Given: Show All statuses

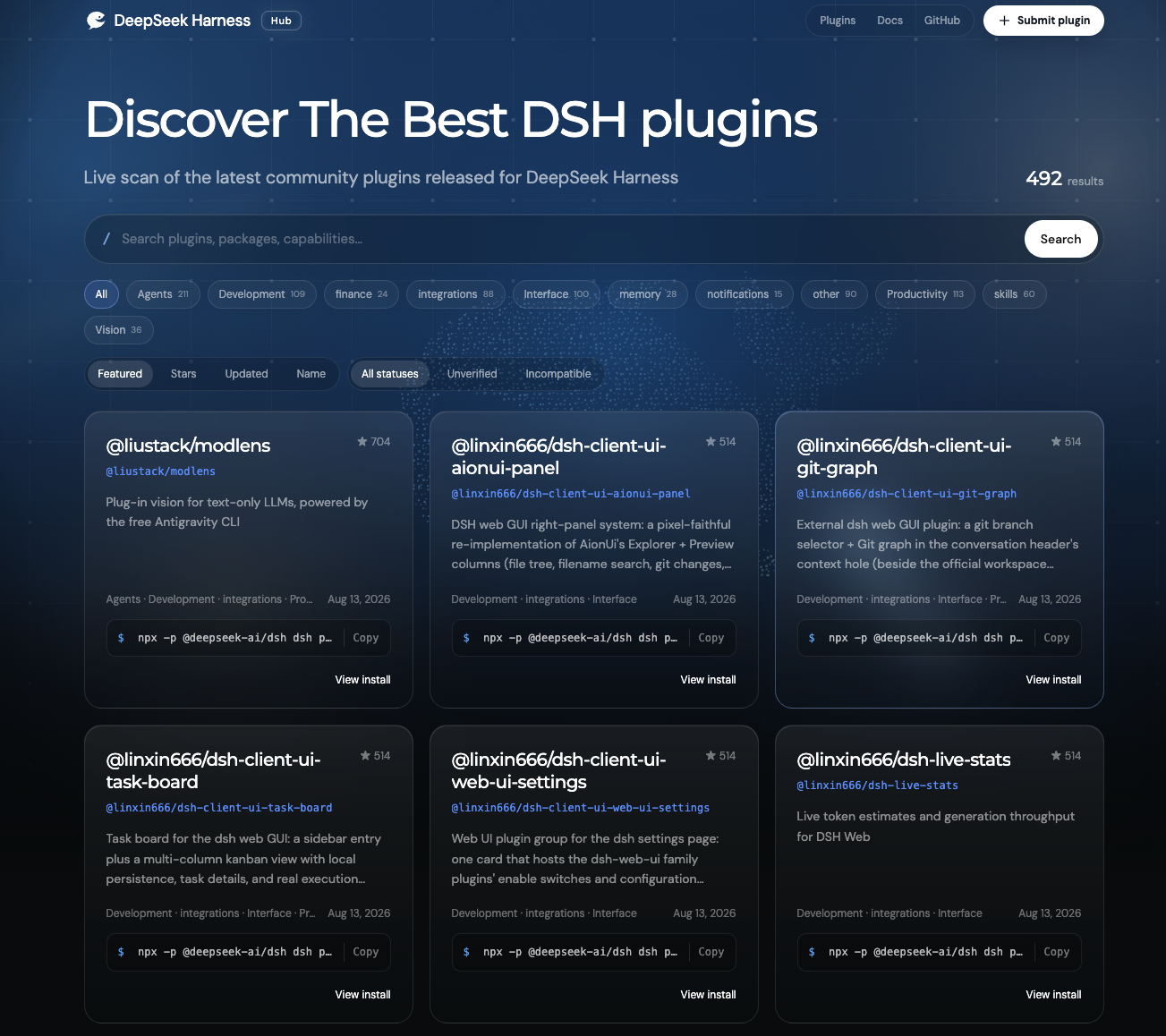Looking at the screenshot, I should 389,374.
